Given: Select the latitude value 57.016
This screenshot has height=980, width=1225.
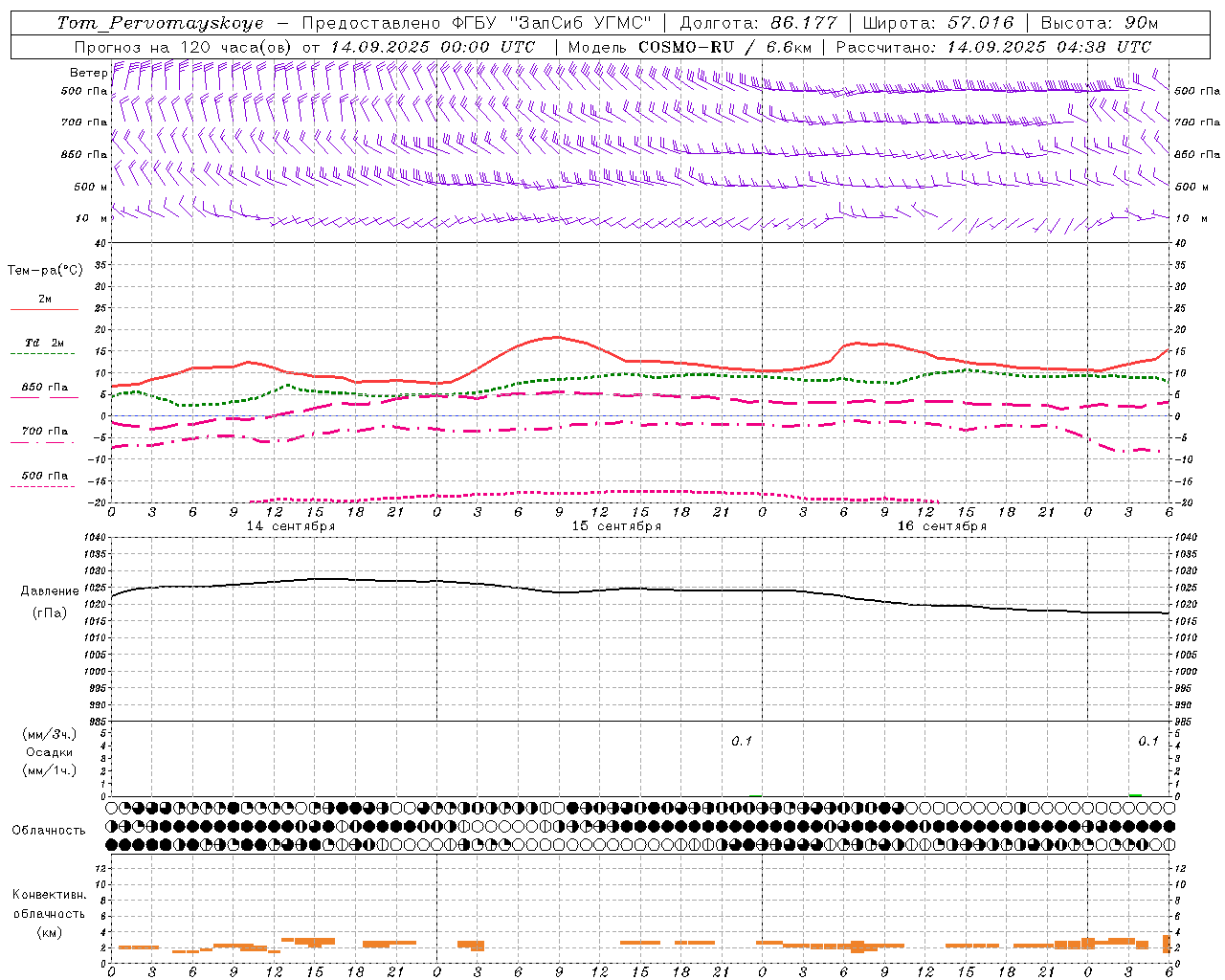Looking at the screenshot, I should click(980, 23).
